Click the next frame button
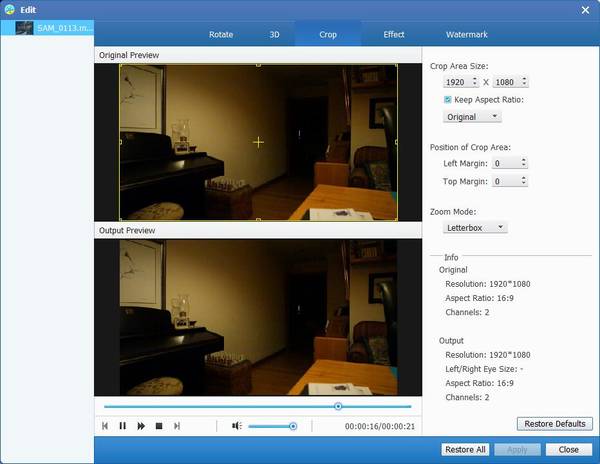600x464 pixels. click(177, 426)
